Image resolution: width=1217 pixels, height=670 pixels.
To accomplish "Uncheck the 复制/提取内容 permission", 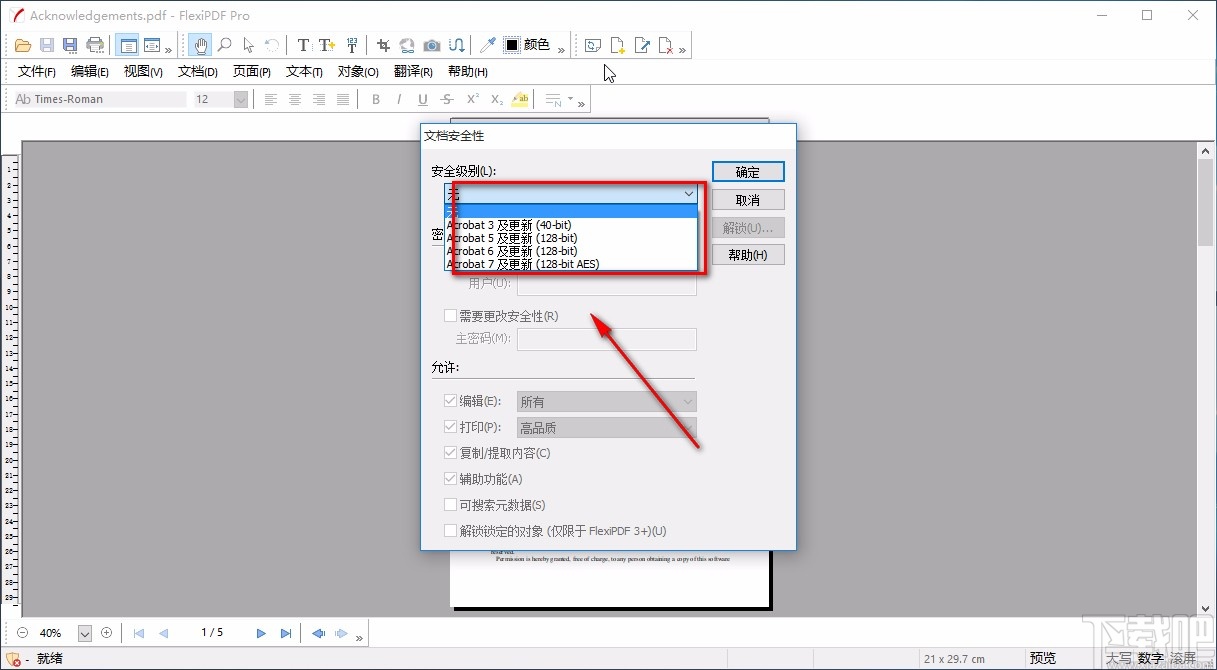I will tap(450, 452).
